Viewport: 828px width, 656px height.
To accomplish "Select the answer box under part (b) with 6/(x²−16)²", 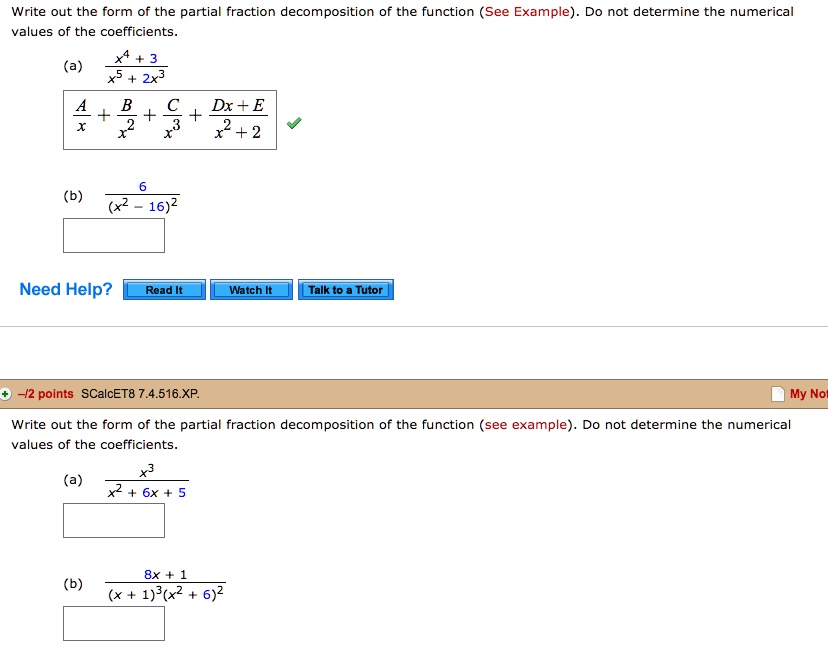I will 114,234.
